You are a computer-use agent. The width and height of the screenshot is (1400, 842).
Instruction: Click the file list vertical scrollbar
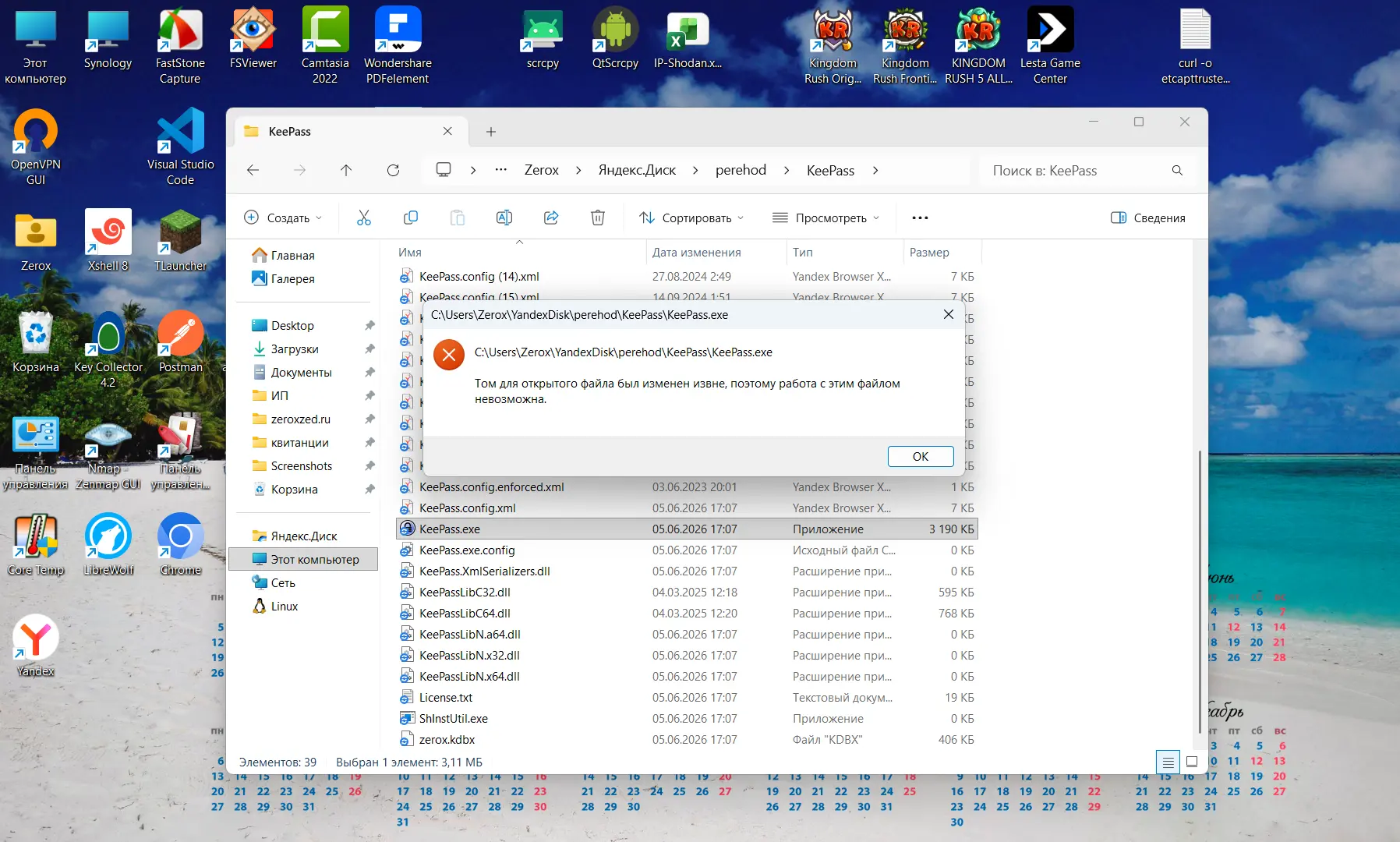pyautogui.click(x=1199, y=591)
